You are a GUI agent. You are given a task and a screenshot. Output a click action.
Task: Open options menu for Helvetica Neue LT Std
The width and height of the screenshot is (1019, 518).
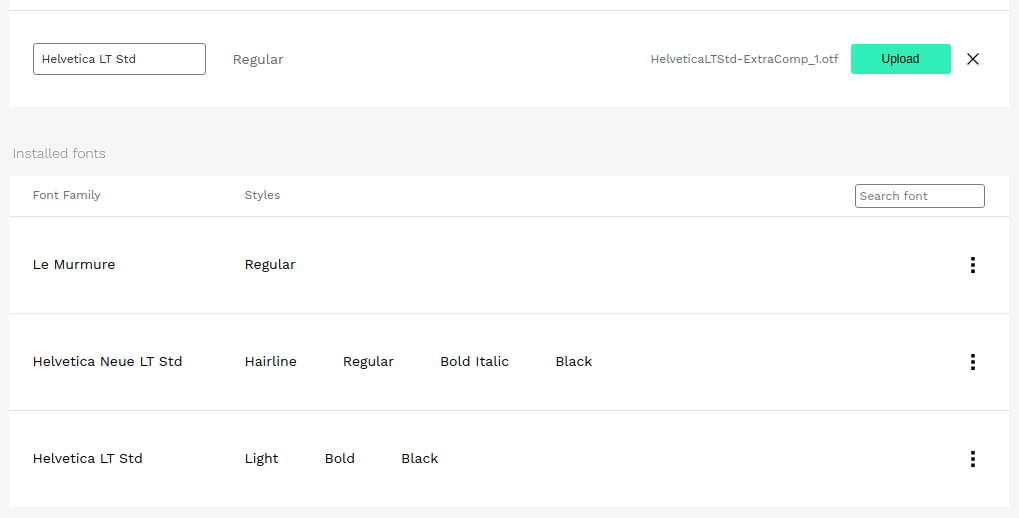pos(972,362)
